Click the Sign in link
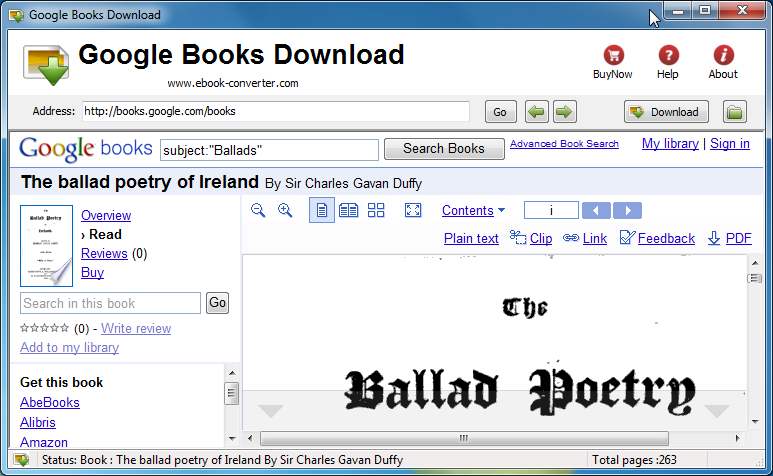773x476 pixels. point(730,144)
